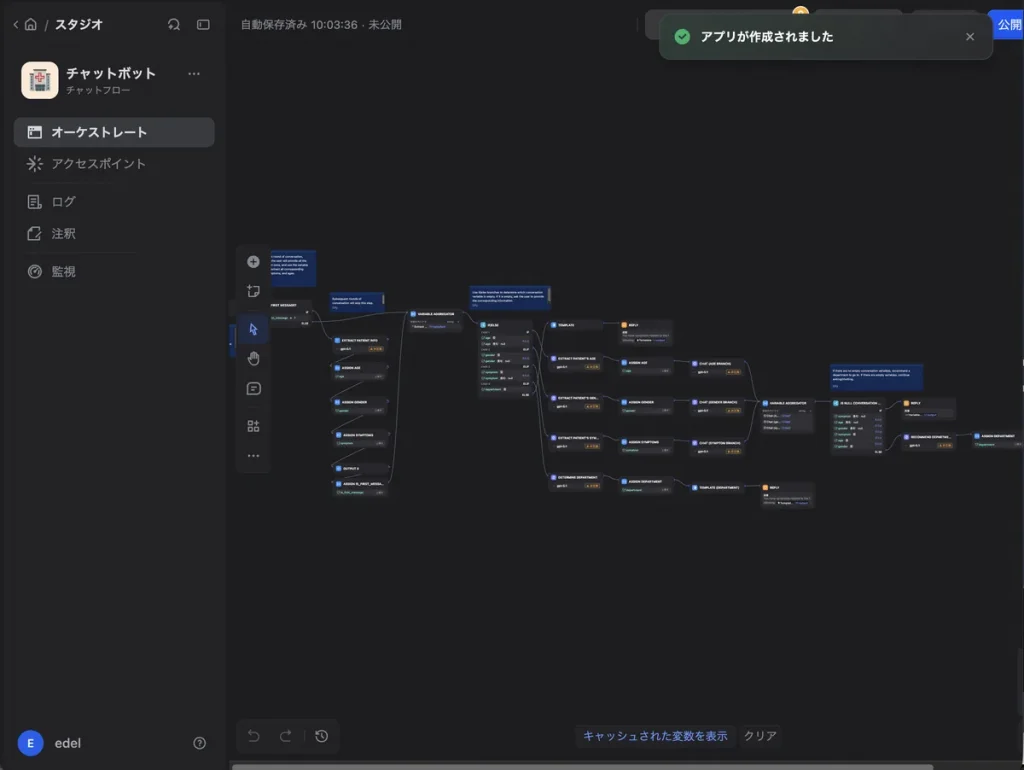Open the version history clock icon
The image size is (1024, 770).
321,736
